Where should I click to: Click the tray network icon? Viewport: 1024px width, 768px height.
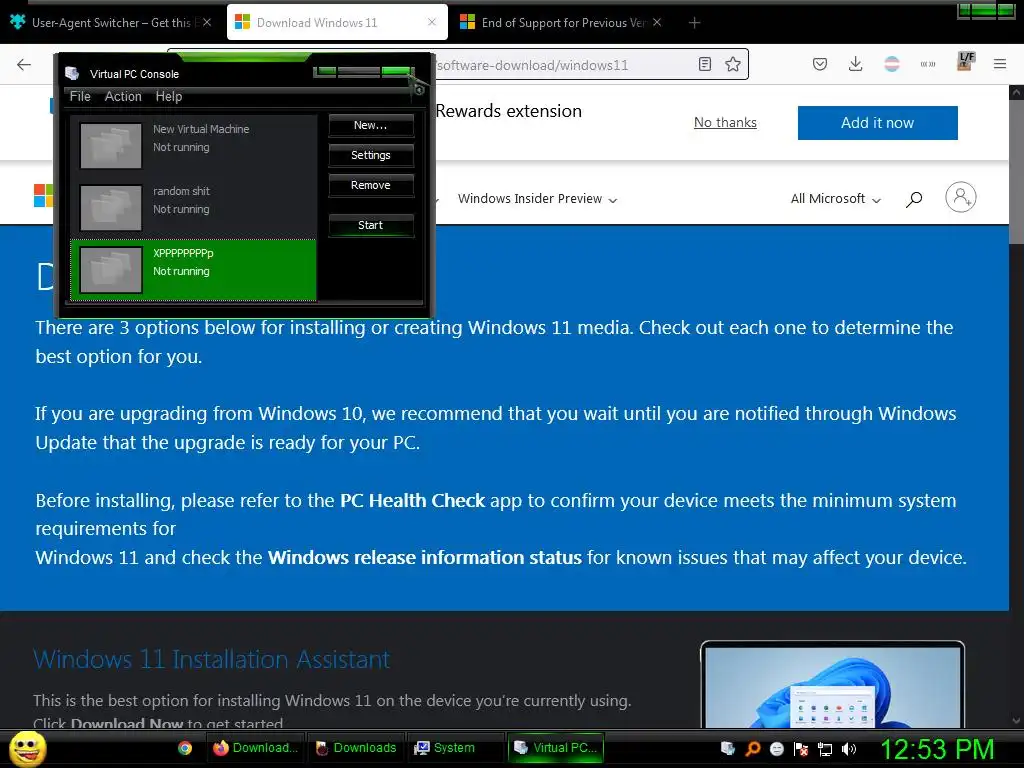click(x=825, y=749)
